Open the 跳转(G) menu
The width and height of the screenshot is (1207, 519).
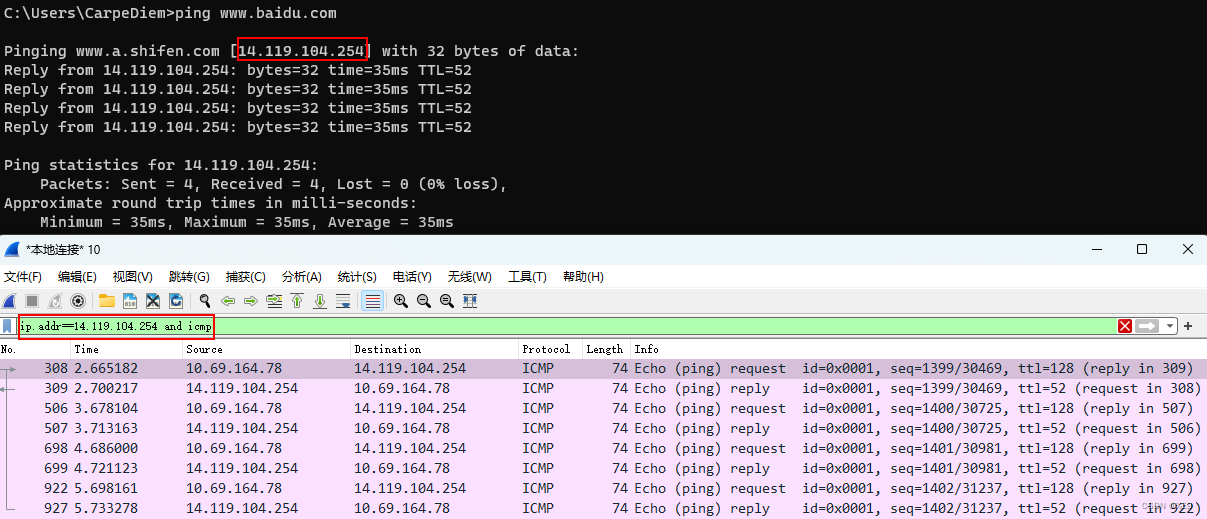(x=189, y=277)
